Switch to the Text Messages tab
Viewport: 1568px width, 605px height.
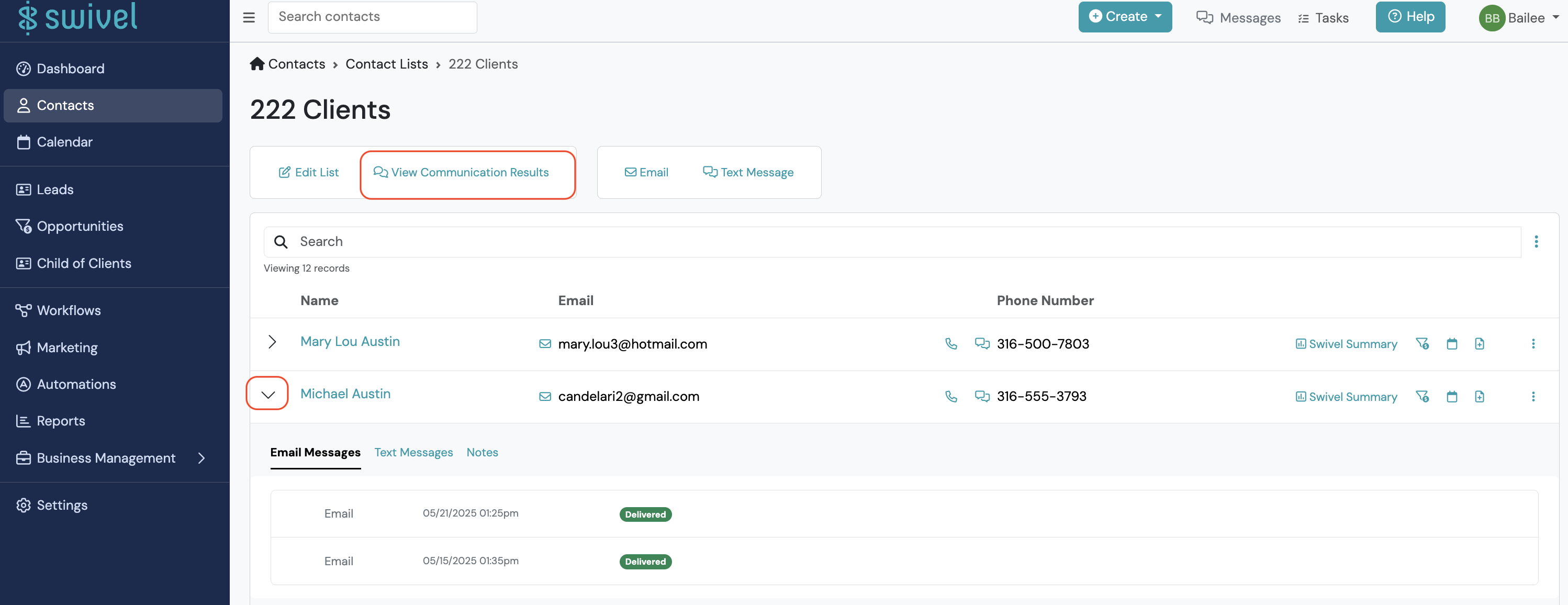point(413,452)
